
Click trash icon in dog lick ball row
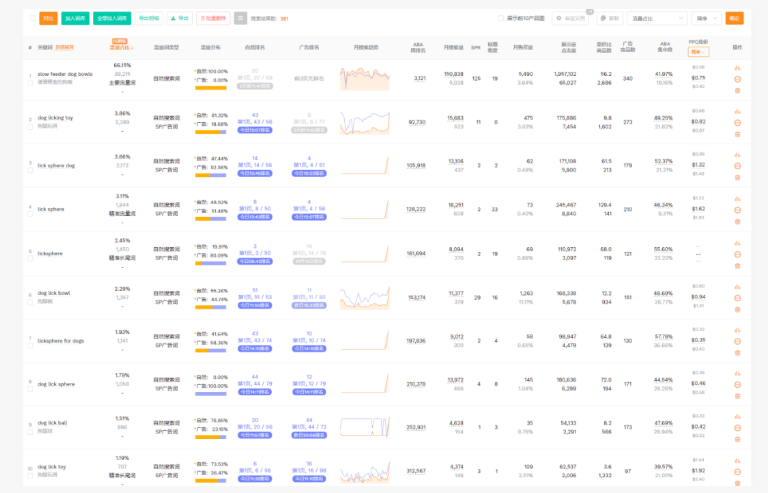click(x=737, y=439)
